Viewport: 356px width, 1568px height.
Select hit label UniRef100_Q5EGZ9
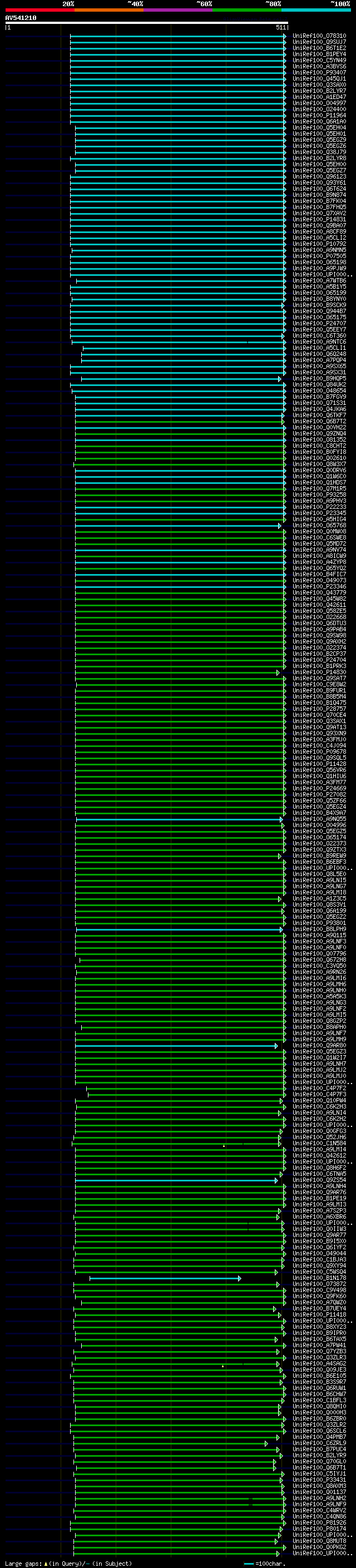[x=319, y=140]
